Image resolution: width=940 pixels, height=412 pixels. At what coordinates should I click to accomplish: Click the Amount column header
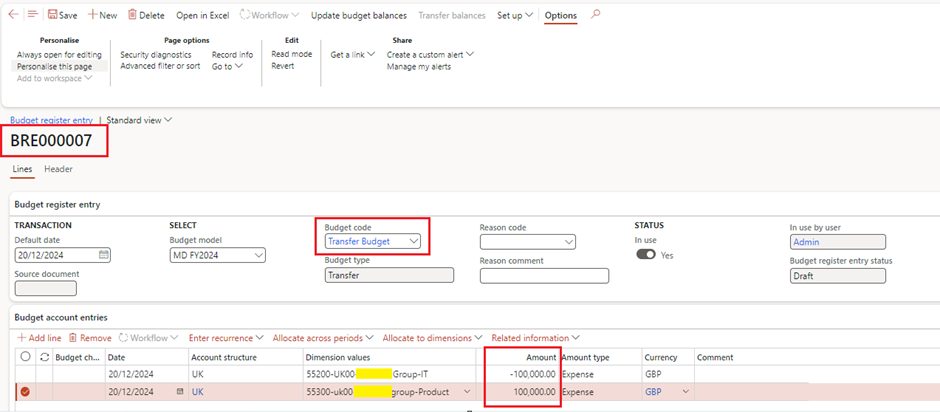coord(541,357)
